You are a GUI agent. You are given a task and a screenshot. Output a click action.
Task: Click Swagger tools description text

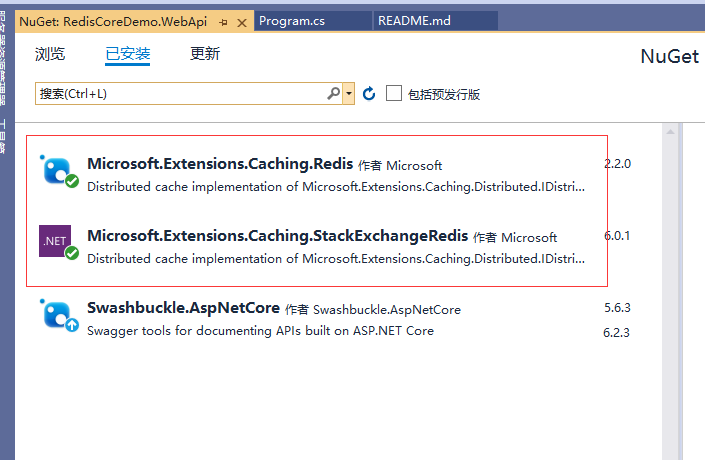pos(260,331)
